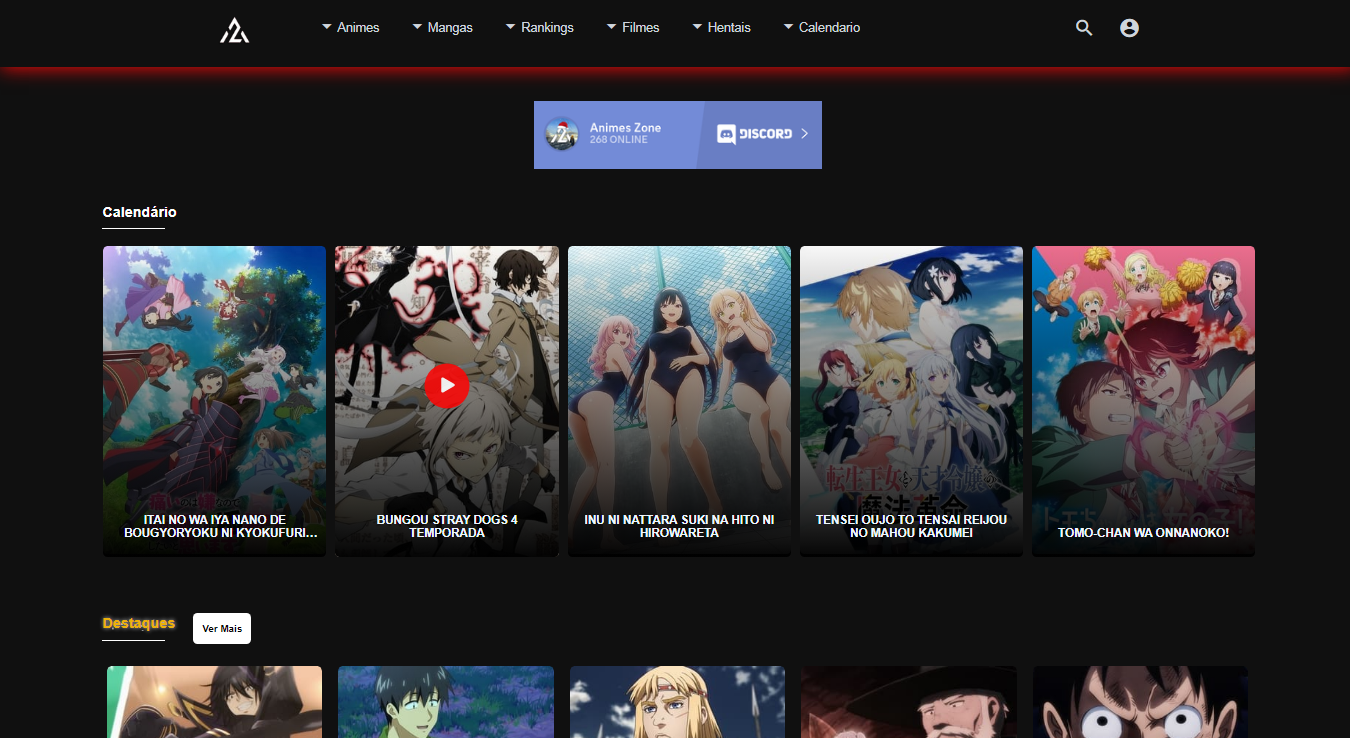Open the Calendário section heading
The width and height of the screenshot is (1350, 738).
pyautogui.click(x=139, y=212)
